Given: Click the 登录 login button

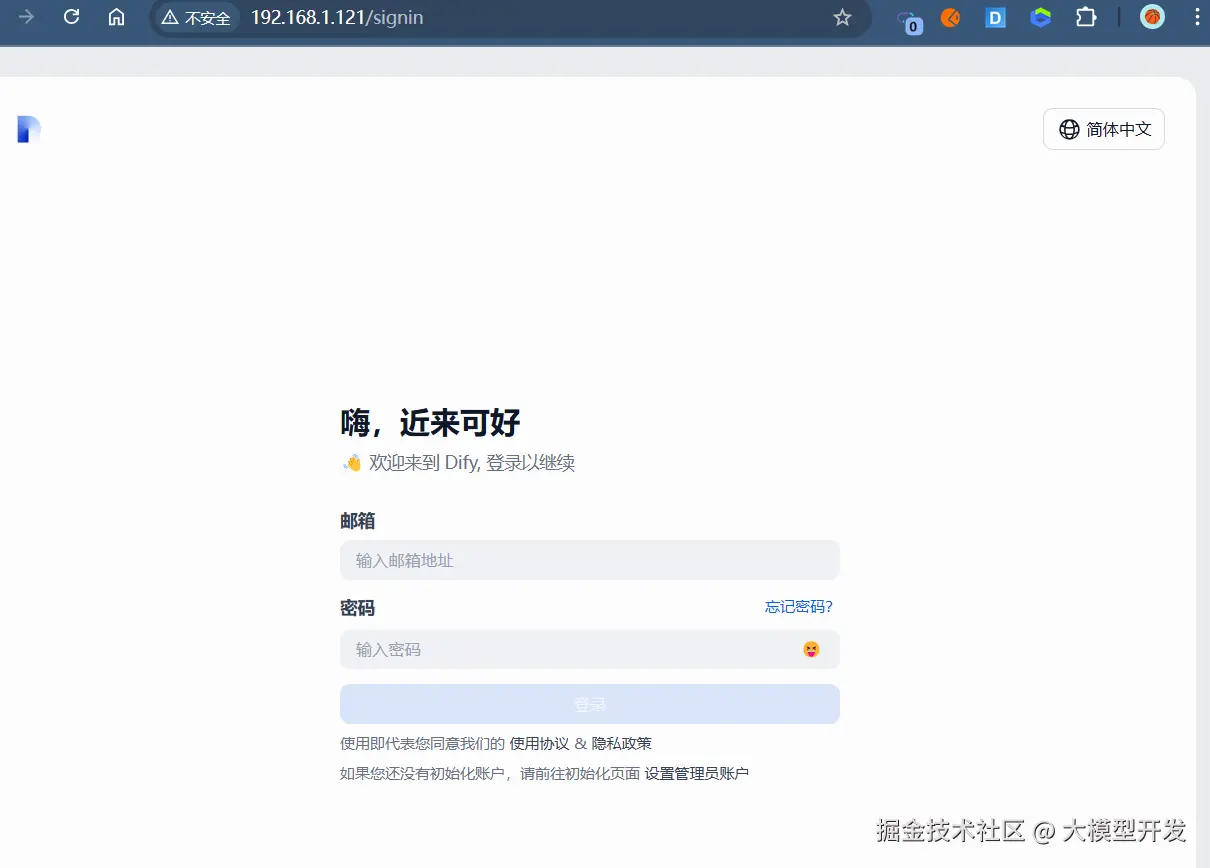Looking at the screenshot, I should (590, 704).
